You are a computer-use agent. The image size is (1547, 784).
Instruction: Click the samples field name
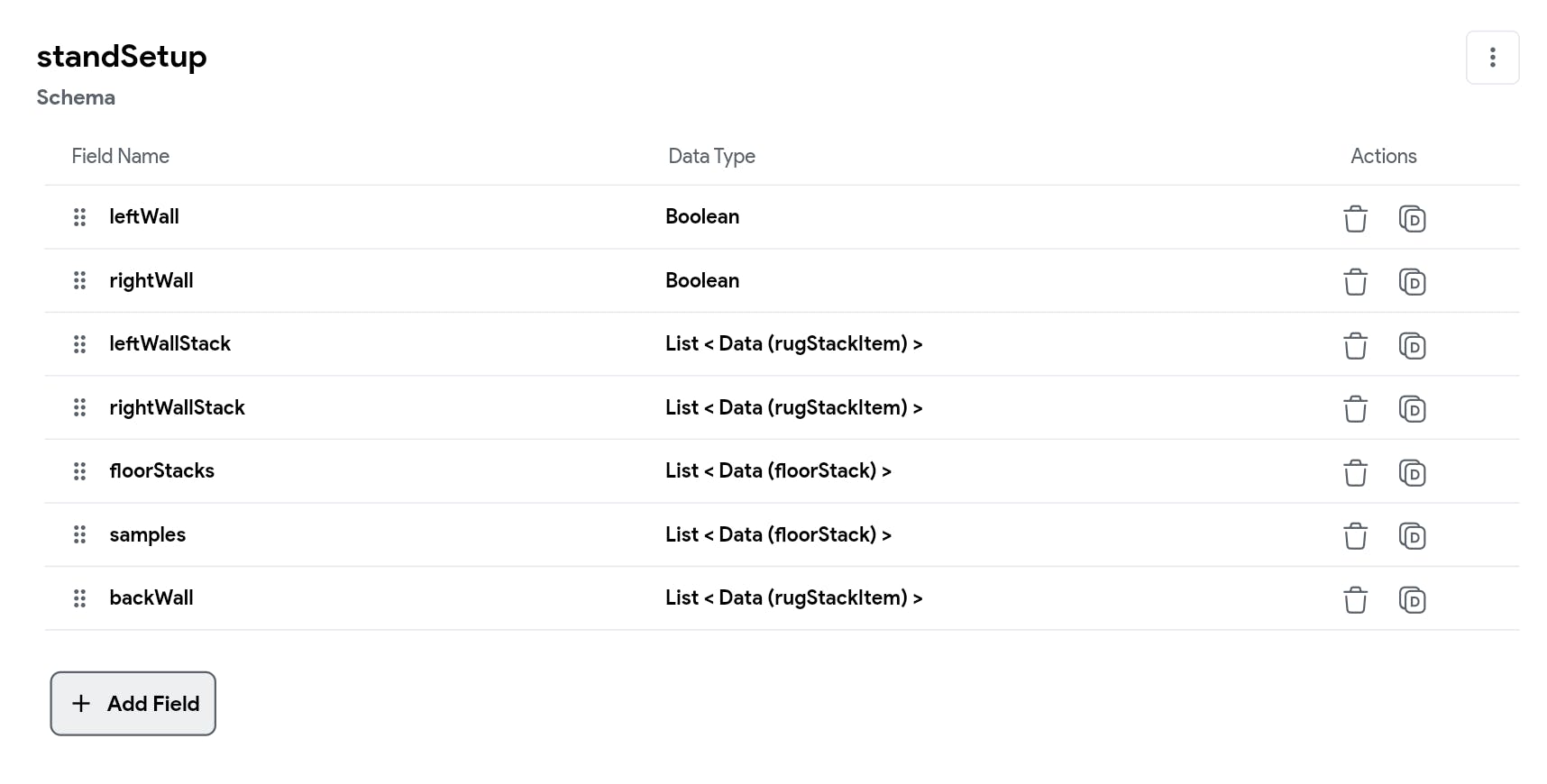[148, 535]
